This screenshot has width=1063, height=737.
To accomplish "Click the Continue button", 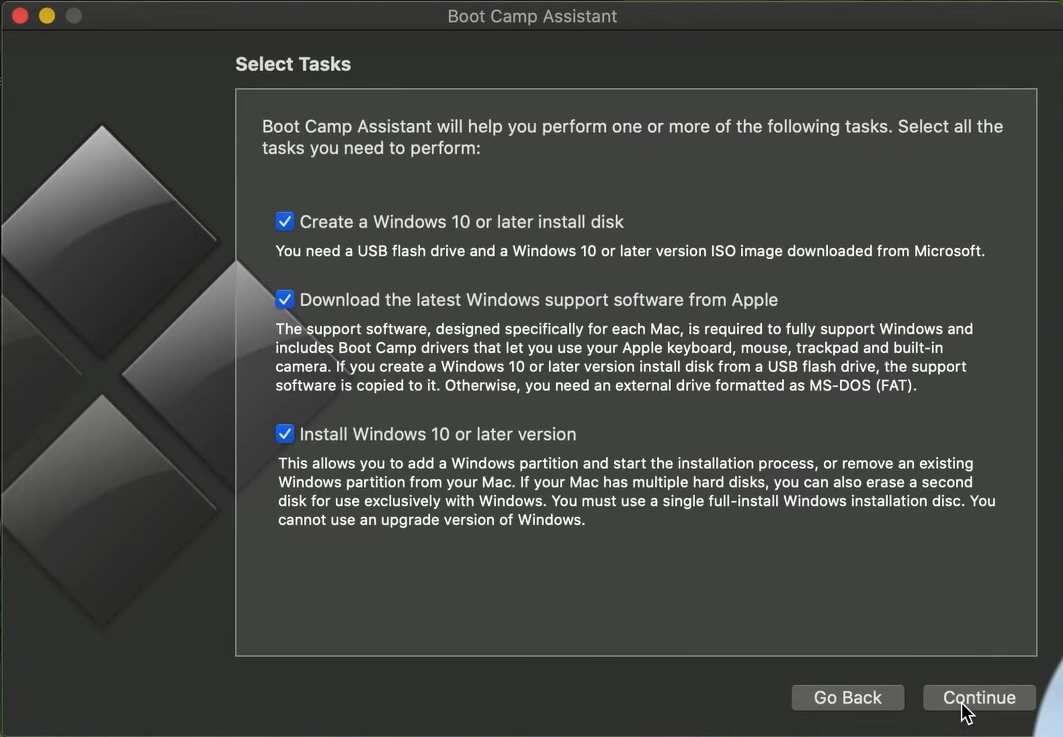I will click(x=979, y=698).
